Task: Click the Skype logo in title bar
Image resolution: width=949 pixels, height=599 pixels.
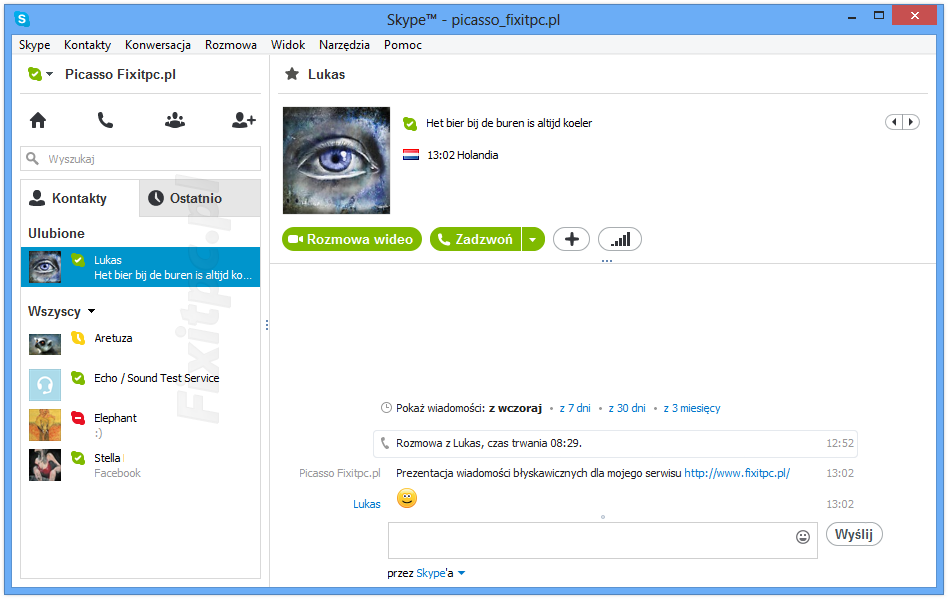Action: [x=22, y=19]
